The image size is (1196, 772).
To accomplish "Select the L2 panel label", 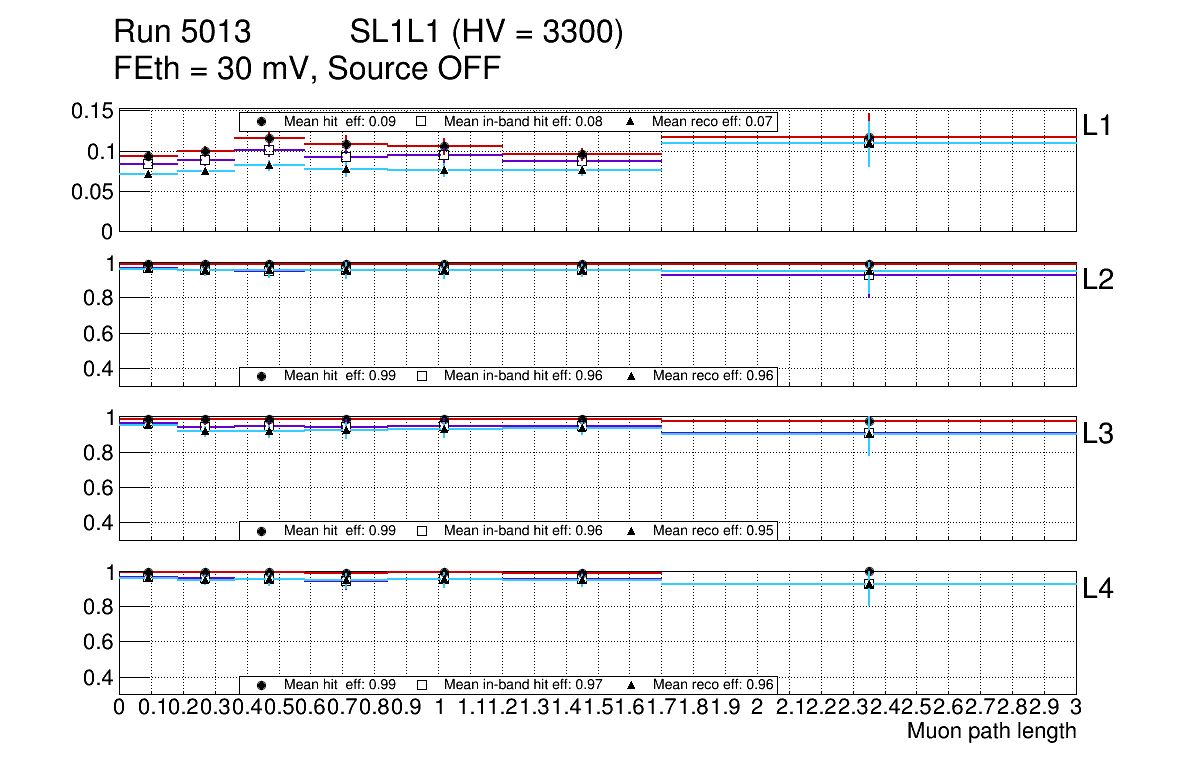I will coord(1098,279).
